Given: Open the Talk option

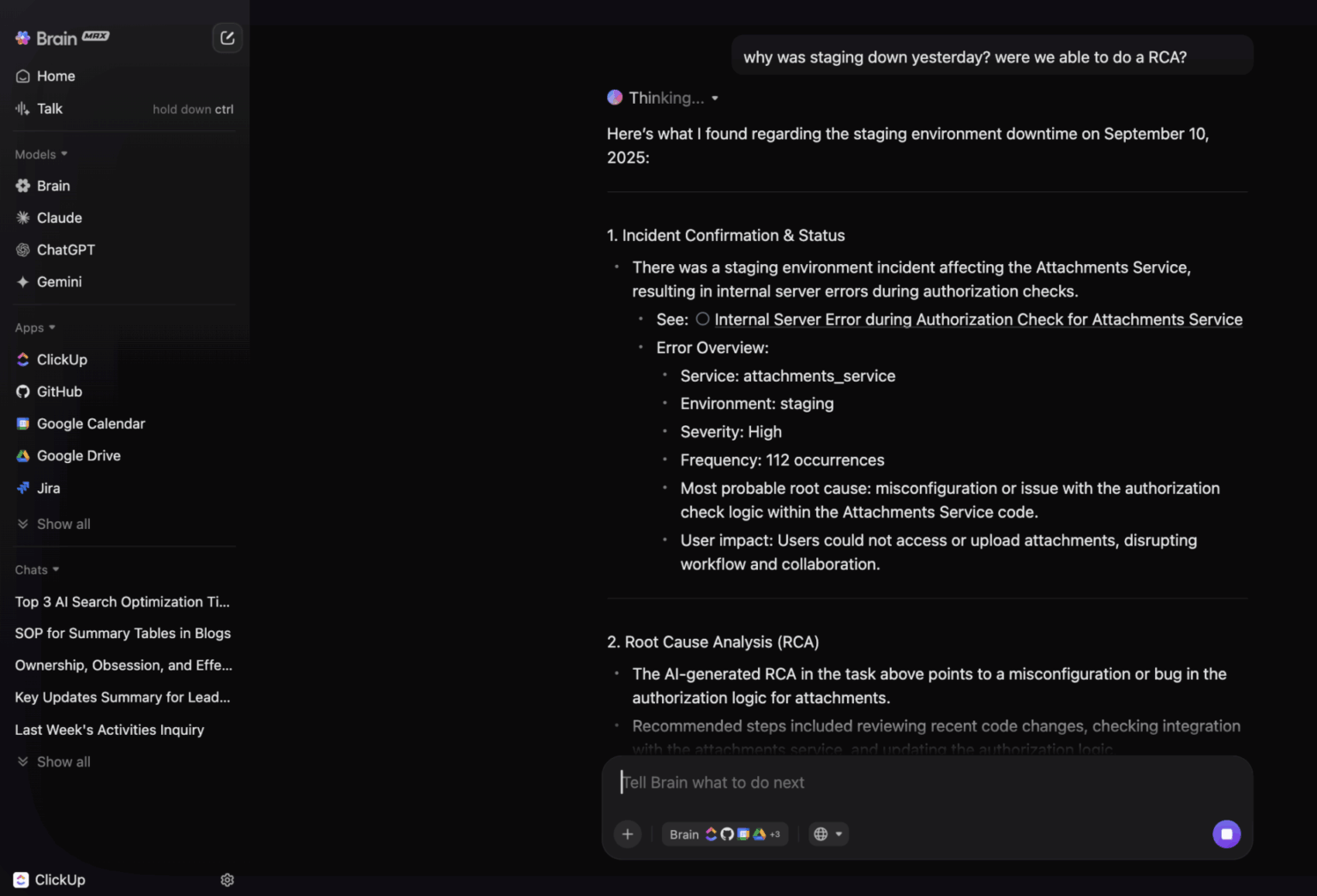Looking at the screenshot, I should (x=50, y=109).
